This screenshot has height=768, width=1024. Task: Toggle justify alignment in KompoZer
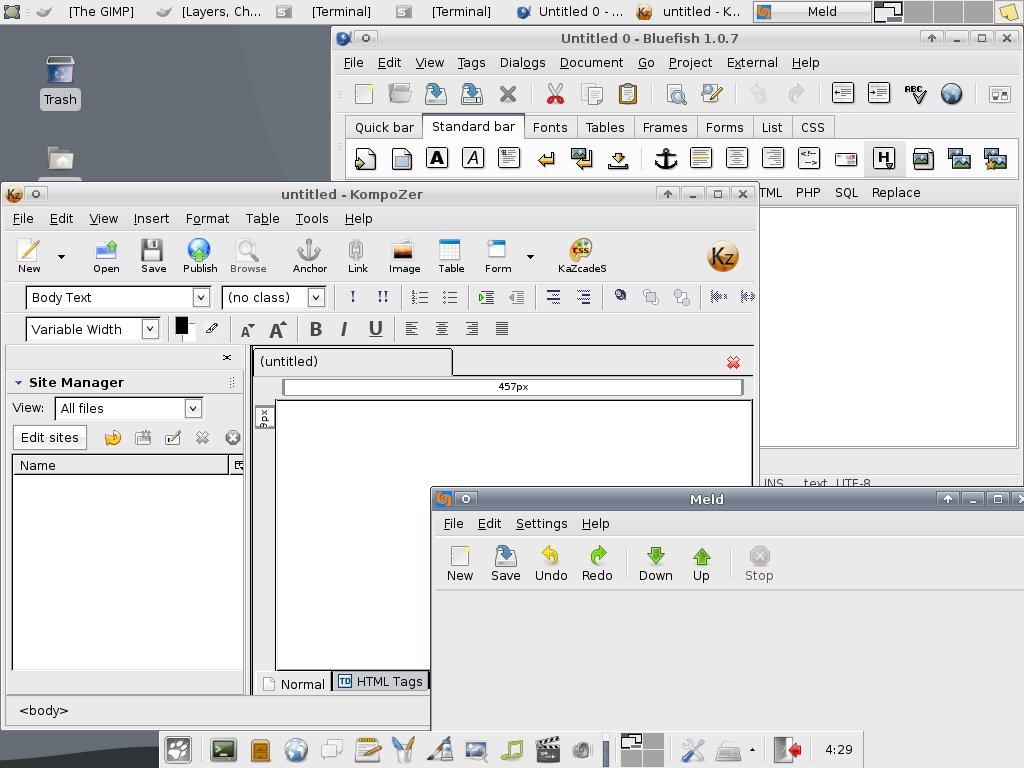(x=502, y=328)
